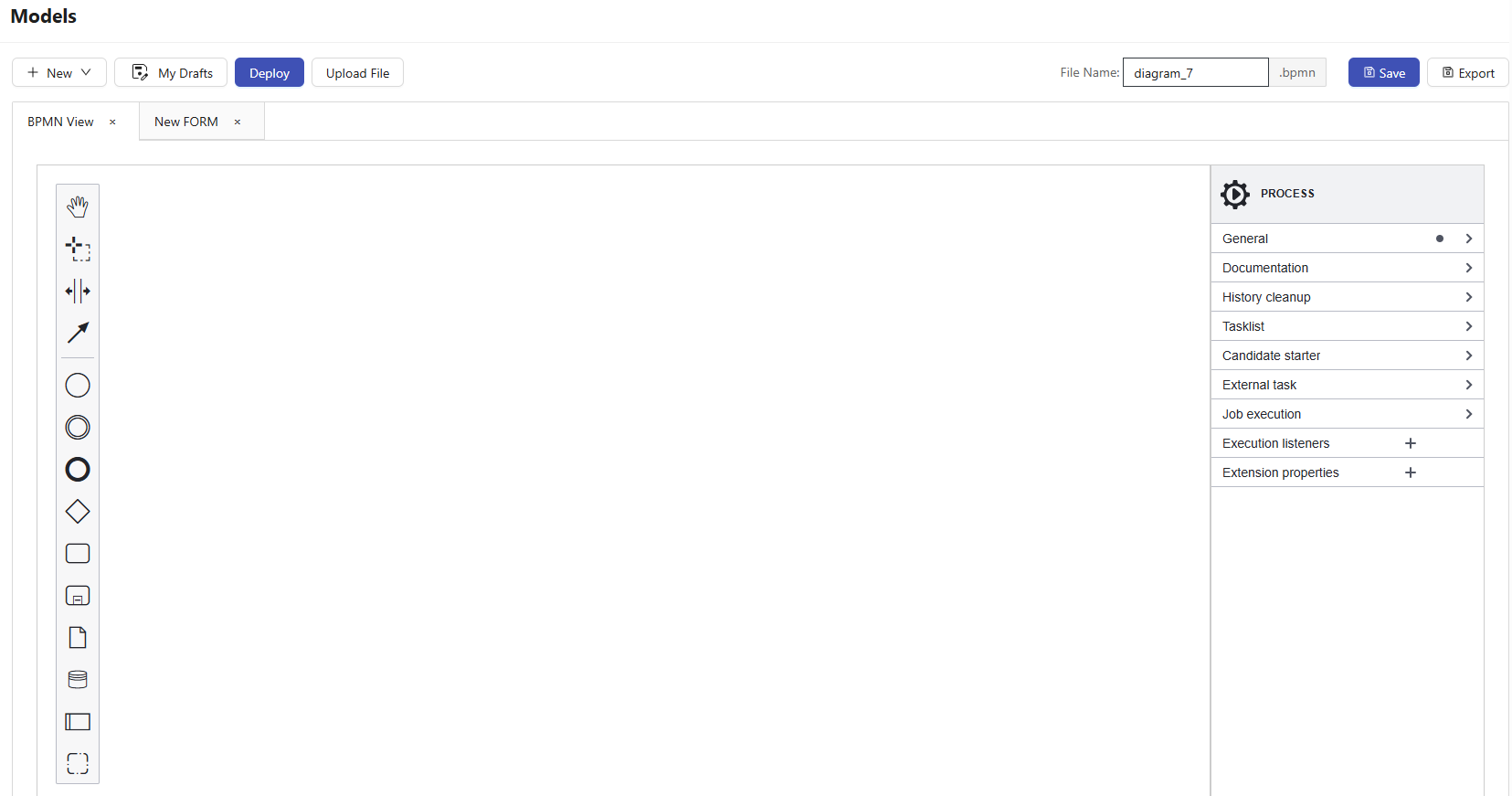Open the New dropdown menu
The width and height of the screenshot is (1512, 796).
coord(59,73)
